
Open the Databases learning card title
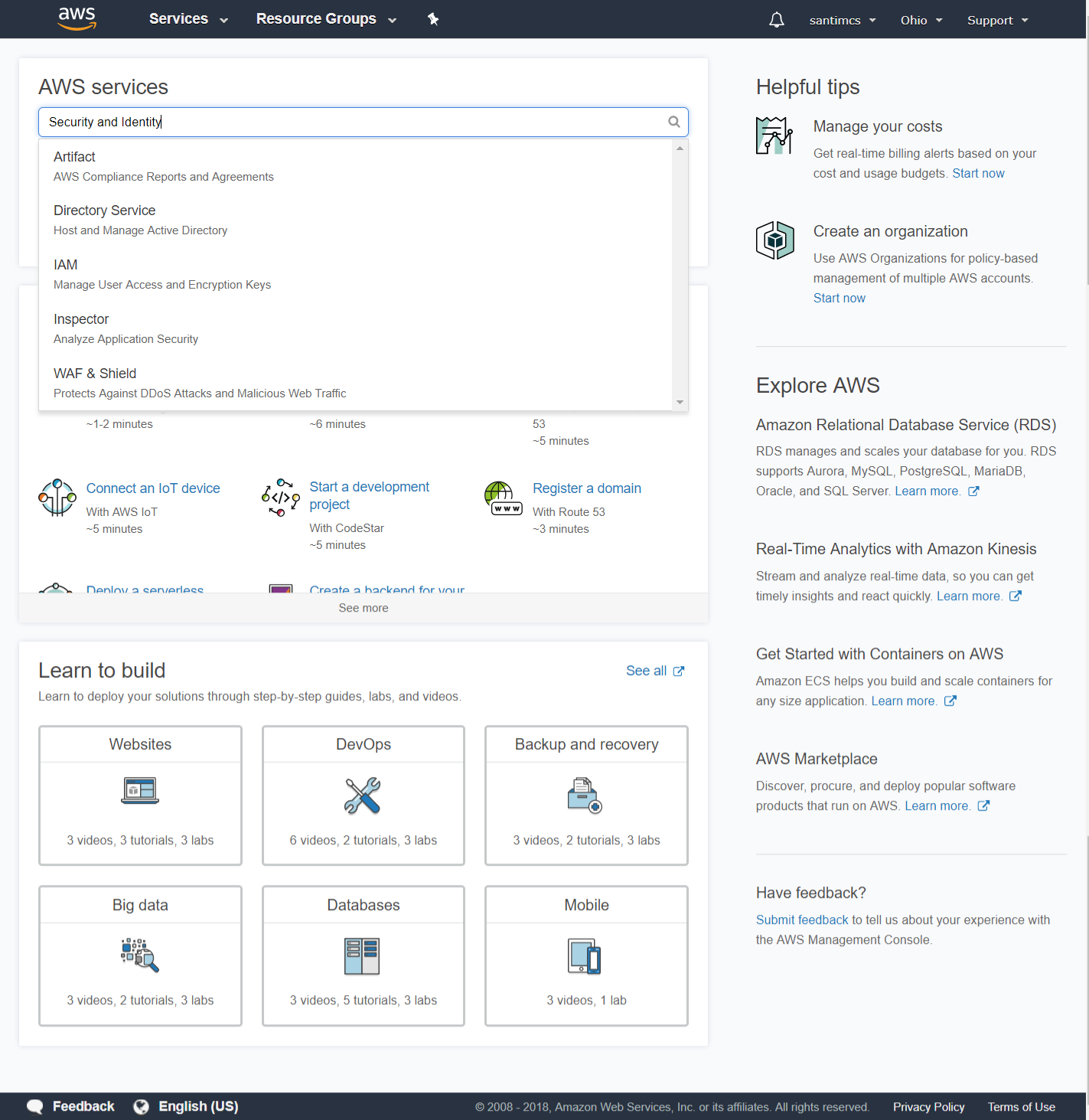click(364, 905)
